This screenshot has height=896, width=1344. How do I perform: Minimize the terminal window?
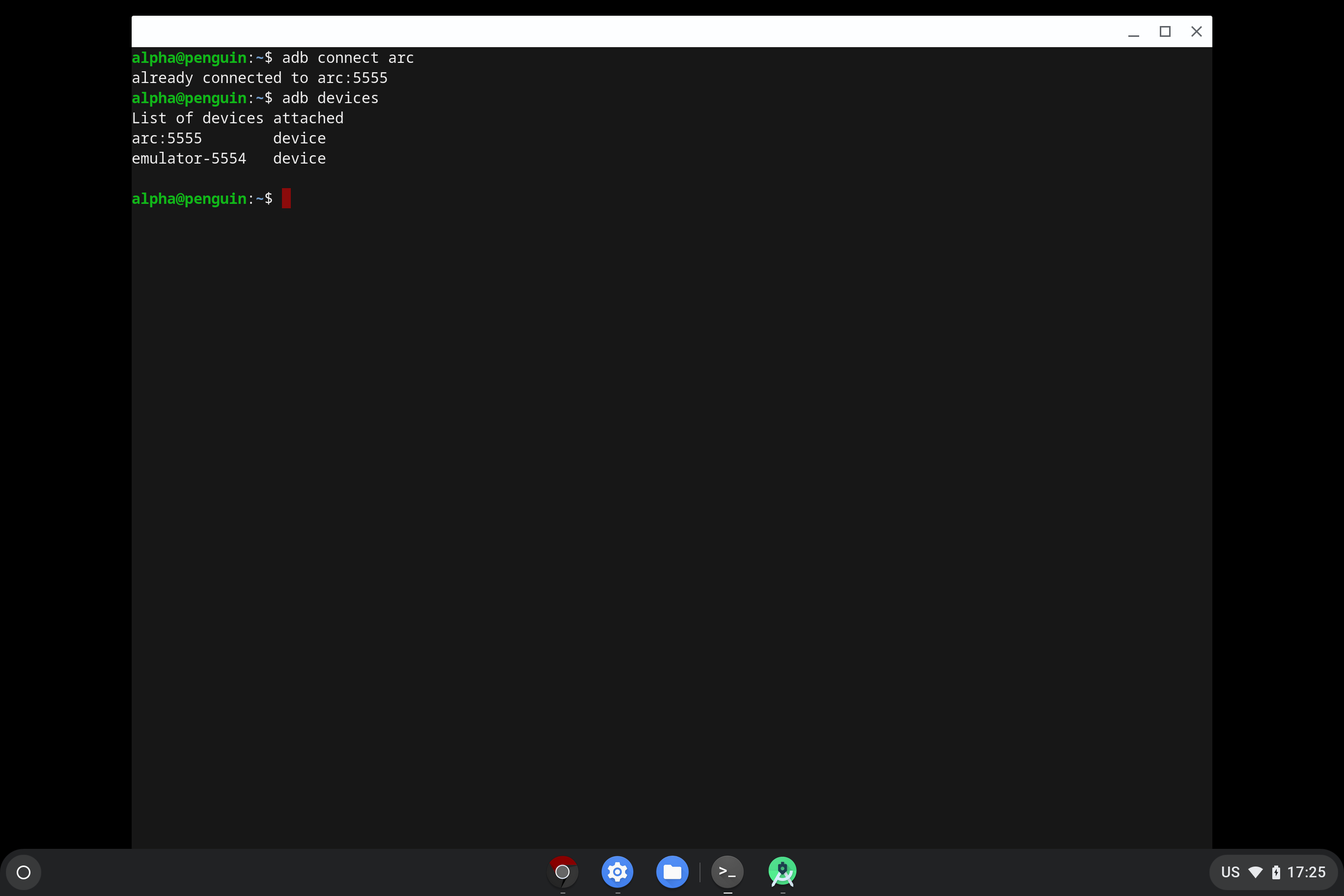pos(1134,31)
